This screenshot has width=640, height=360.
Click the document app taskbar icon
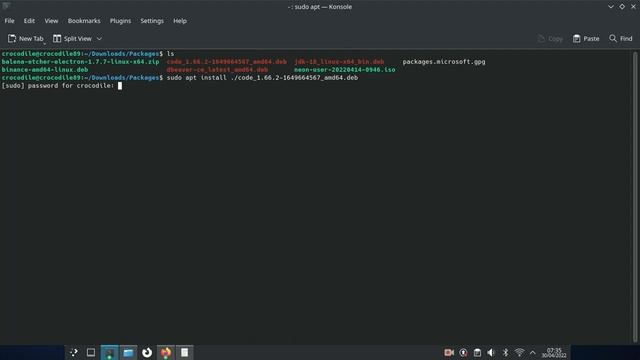(184, 352)
